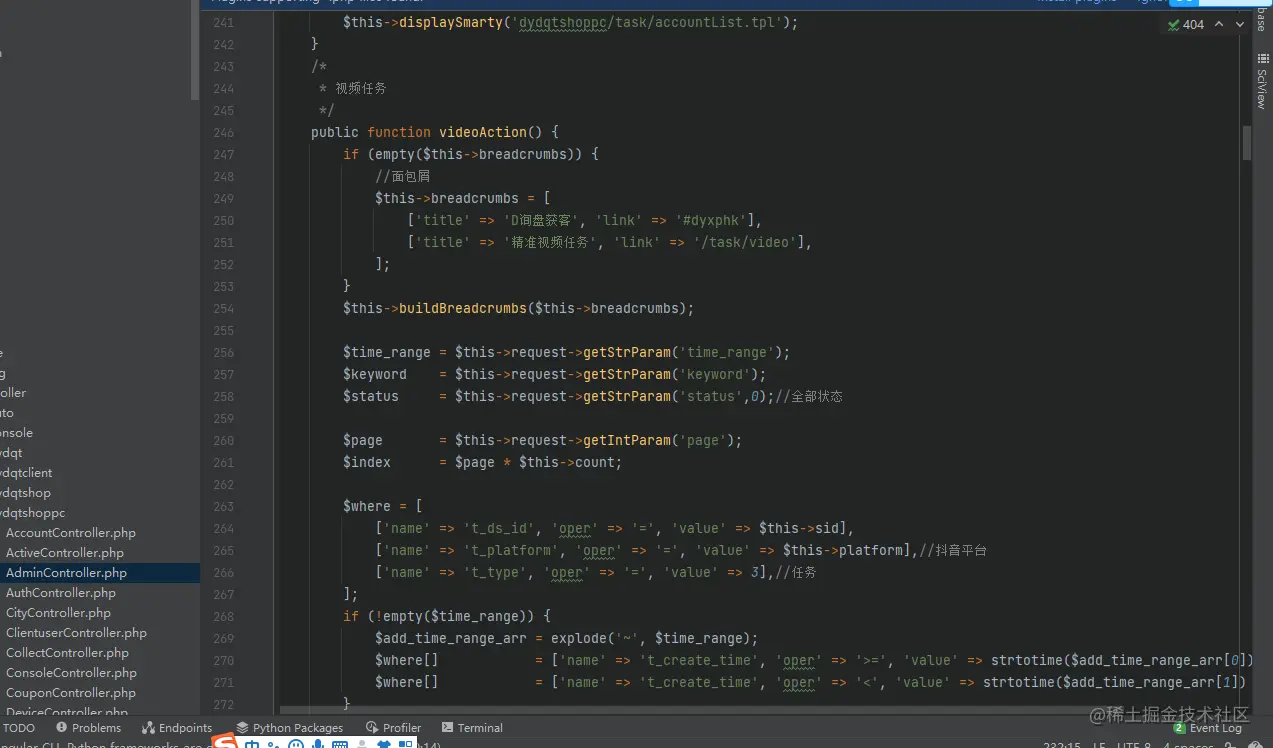Click the 'dydqtshoppc/task/accountList.tpl' string

click(646, 22)
